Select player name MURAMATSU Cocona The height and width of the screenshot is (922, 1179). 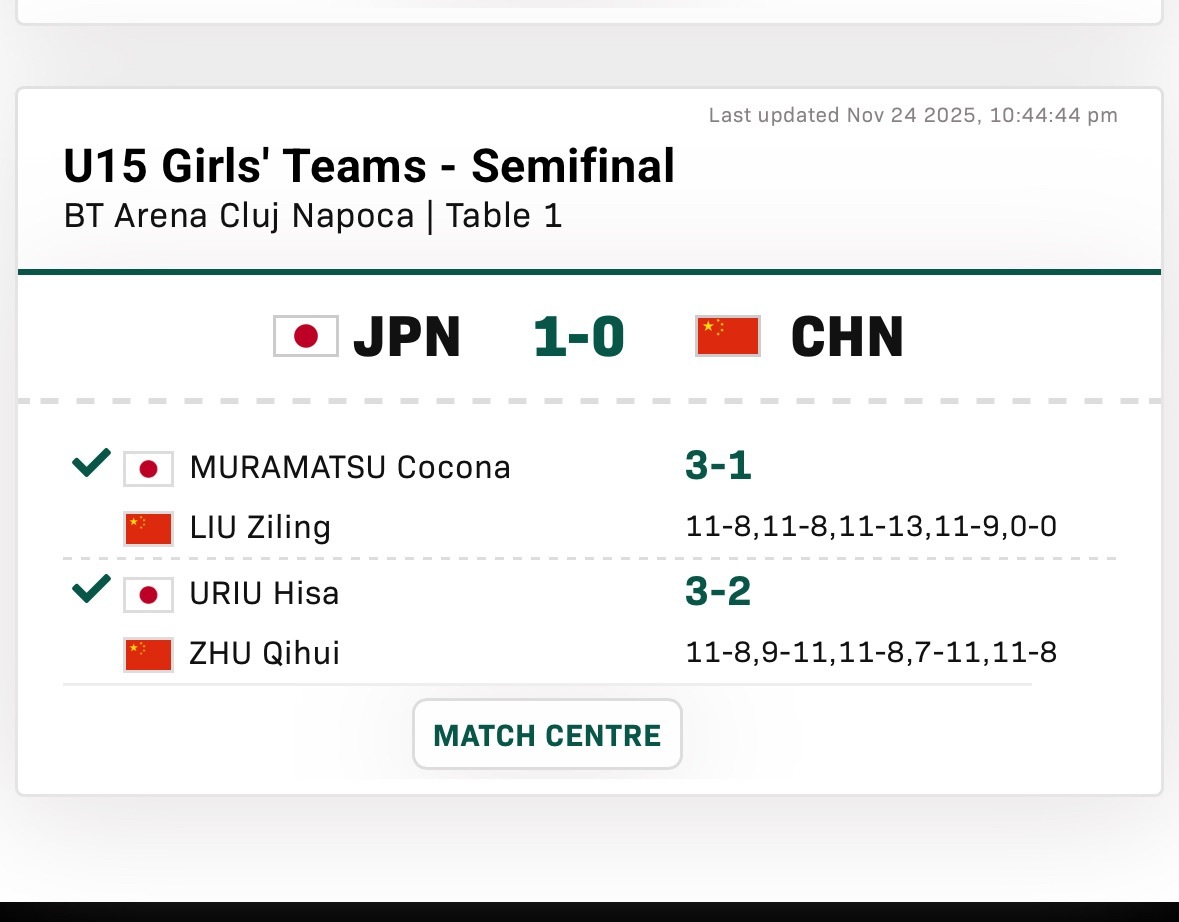pyautogui.click(x=350, y=467)
